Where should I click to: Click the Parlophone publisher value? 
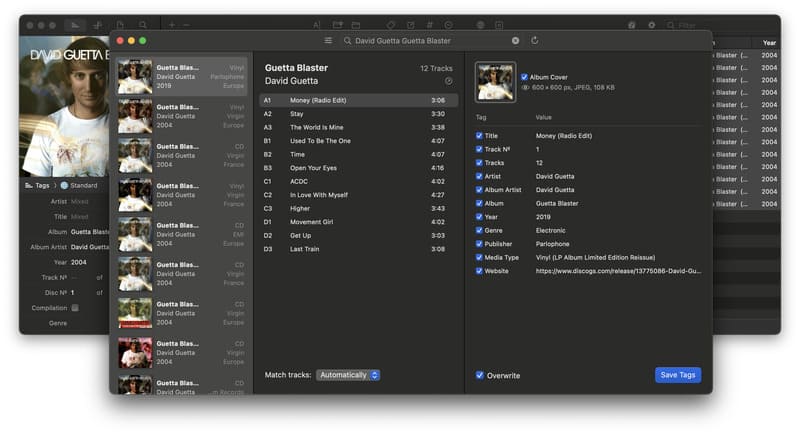pyautogui.click(x=553, y=244)
